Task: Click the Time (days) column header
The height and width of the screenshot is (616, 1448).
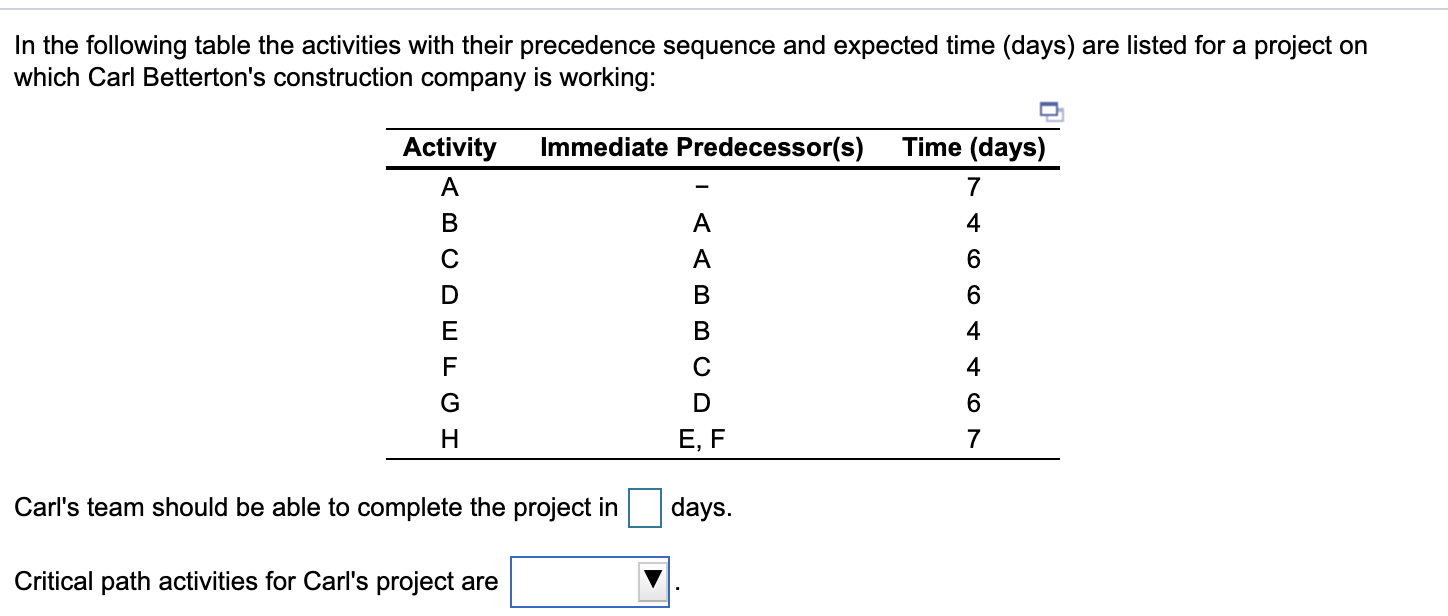Action: pos(973,148)
